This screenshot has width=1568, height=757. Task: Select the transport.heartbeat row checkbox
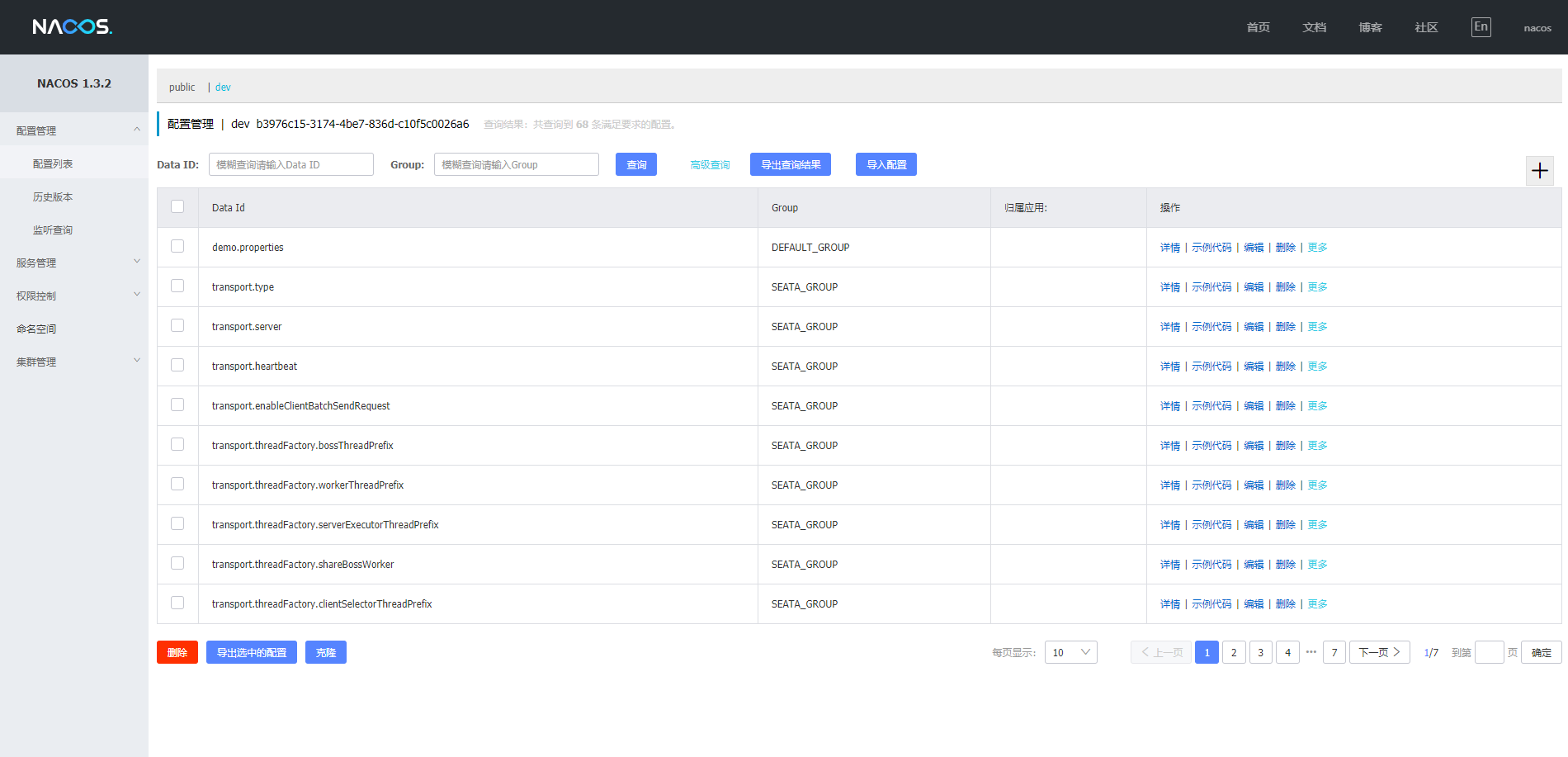(177, 365)
